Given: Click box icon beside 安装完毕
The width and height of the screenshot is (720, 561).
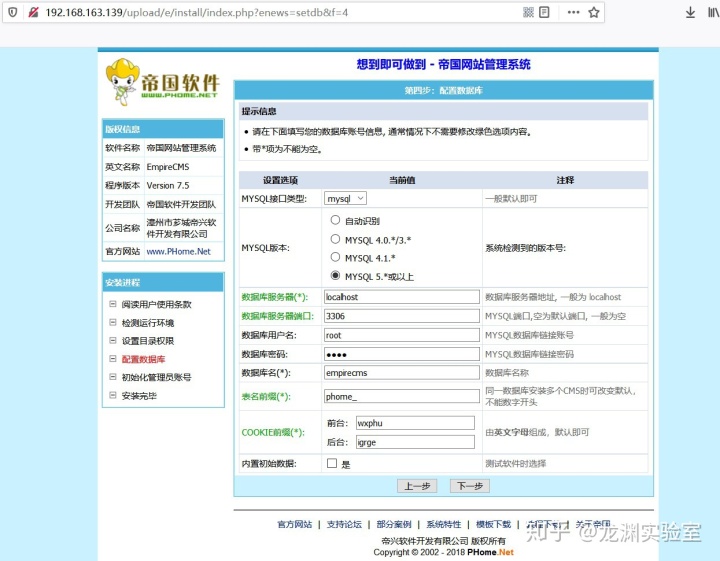Looking at the screenshot, I should (112, 395).
